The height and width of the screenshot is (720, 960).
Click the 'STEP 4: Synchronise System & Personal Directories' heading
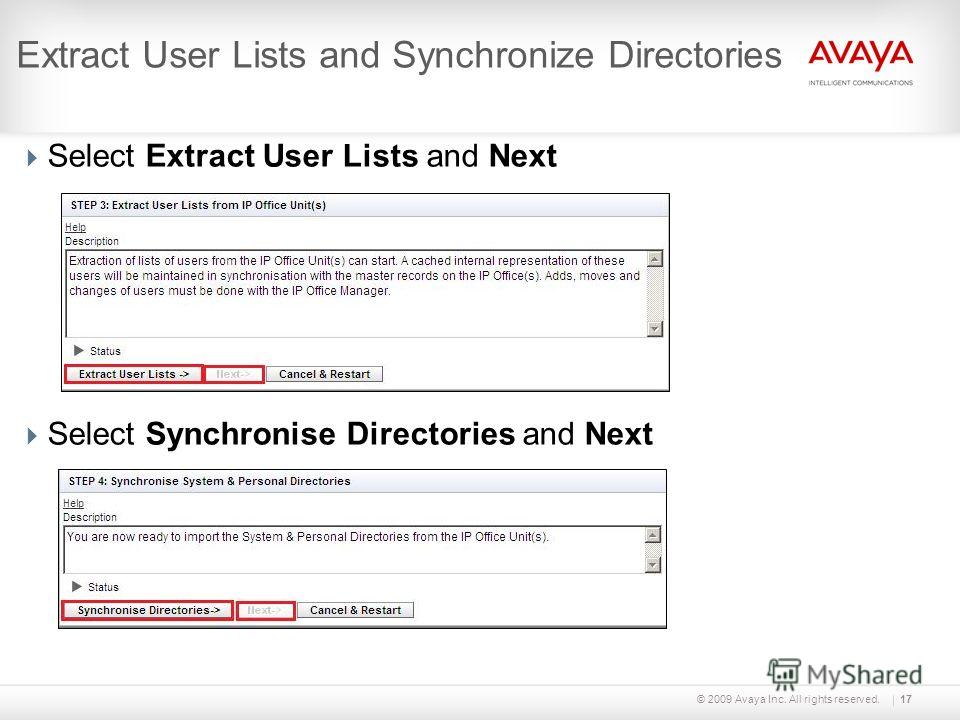(x=209, y=481)
